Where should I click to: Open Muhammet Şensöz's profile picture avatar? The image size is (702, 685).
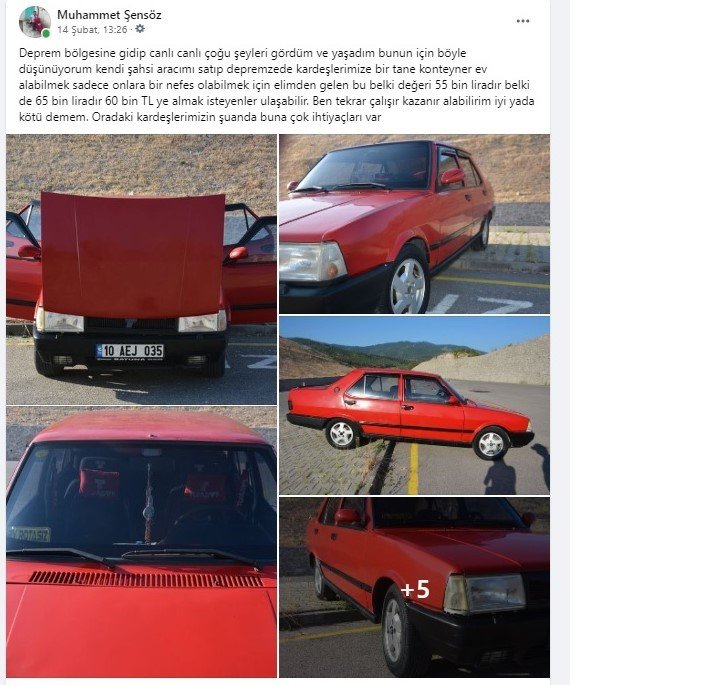[35, 22]
